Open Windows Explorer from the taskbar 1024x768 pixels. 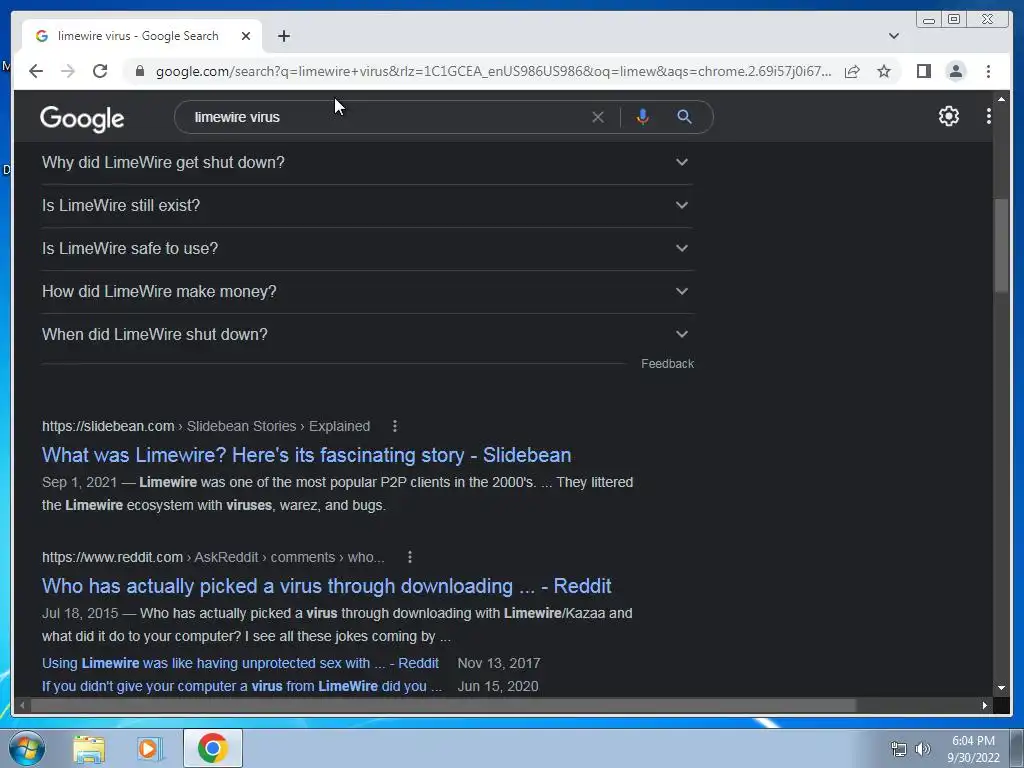coord(89,749)
